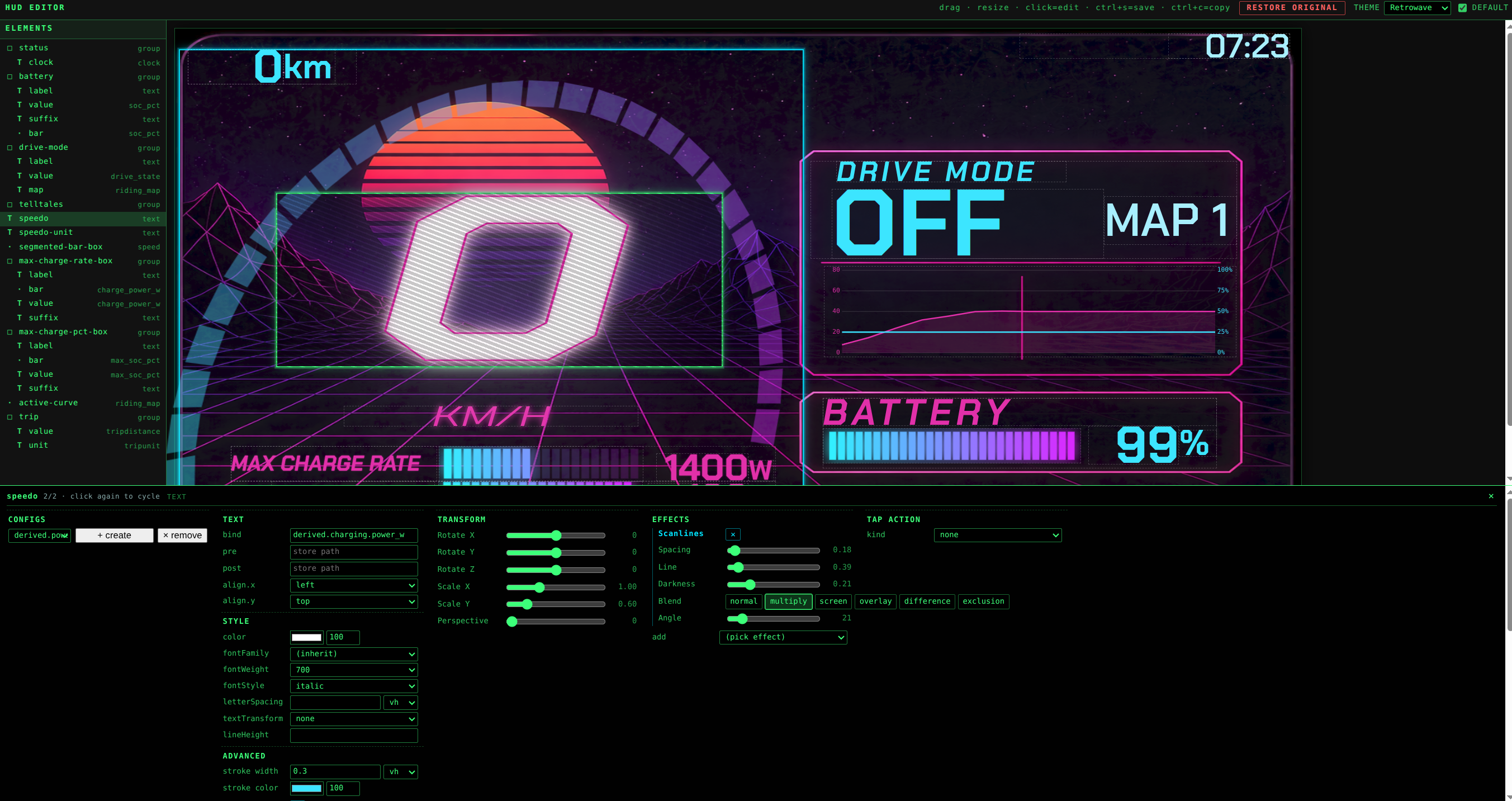Click the Scanlines Darkness slider
Image resolution: width=1512 pixels, height=801 pixels.
click(x=773, y=585)
